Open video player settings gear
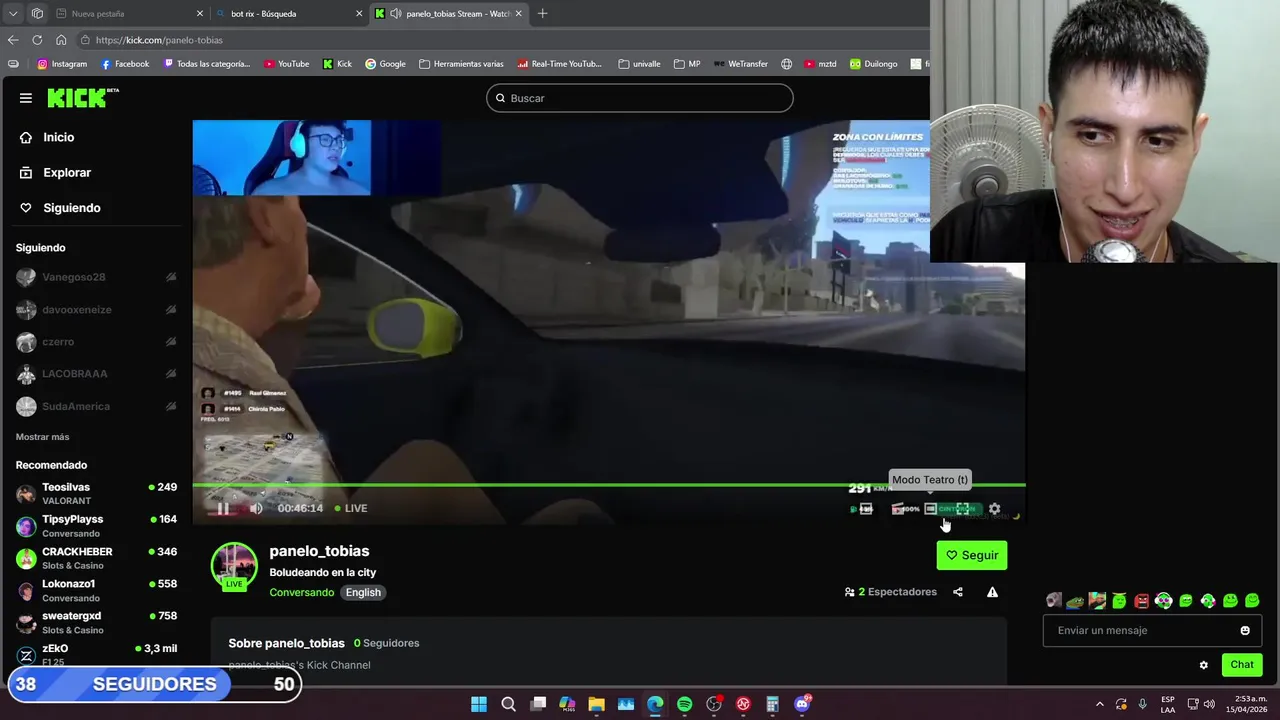 (994, 509)
